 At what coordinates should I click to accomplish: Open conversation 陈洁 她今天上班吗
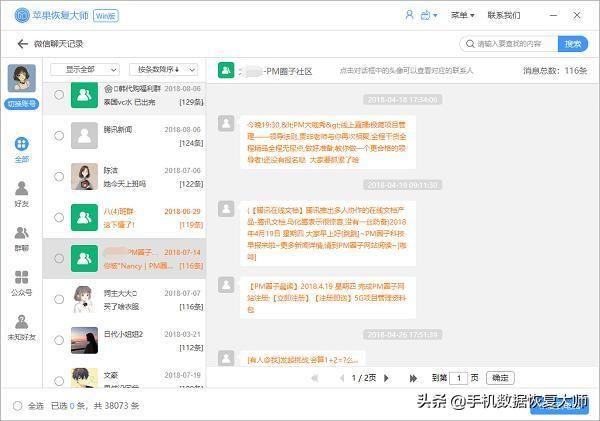coord(124,176)
